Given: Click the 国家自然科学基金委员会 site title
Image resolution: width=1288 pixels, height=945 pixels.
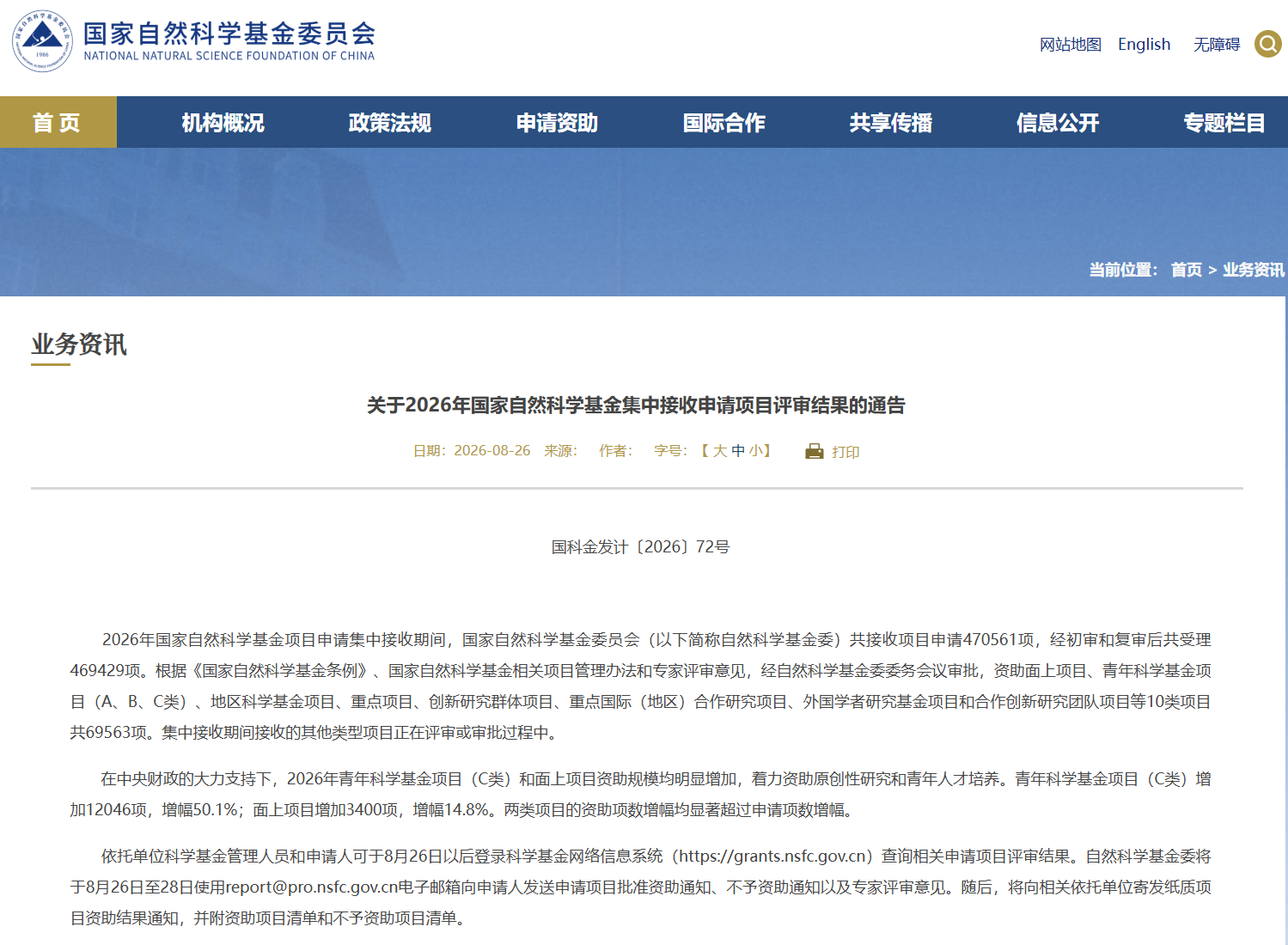Looking at the screenshot, I should [x=229, y=34].
